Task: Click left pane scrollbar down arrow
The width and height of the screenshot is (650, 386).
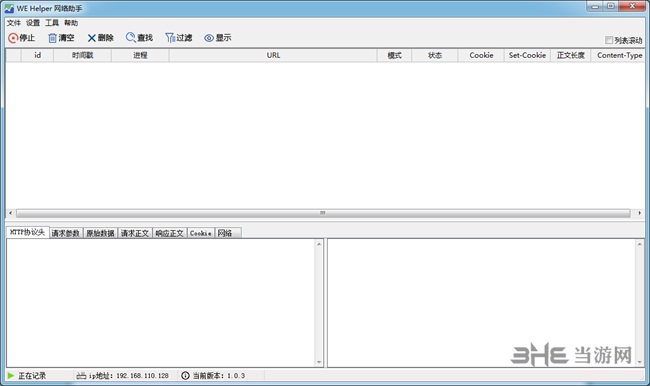Action: pyautogui.click(x=319, y=362)
